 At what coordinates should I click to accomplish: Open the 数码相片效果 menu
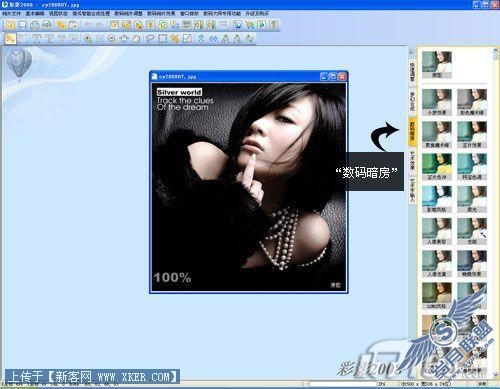click(161, 13)
